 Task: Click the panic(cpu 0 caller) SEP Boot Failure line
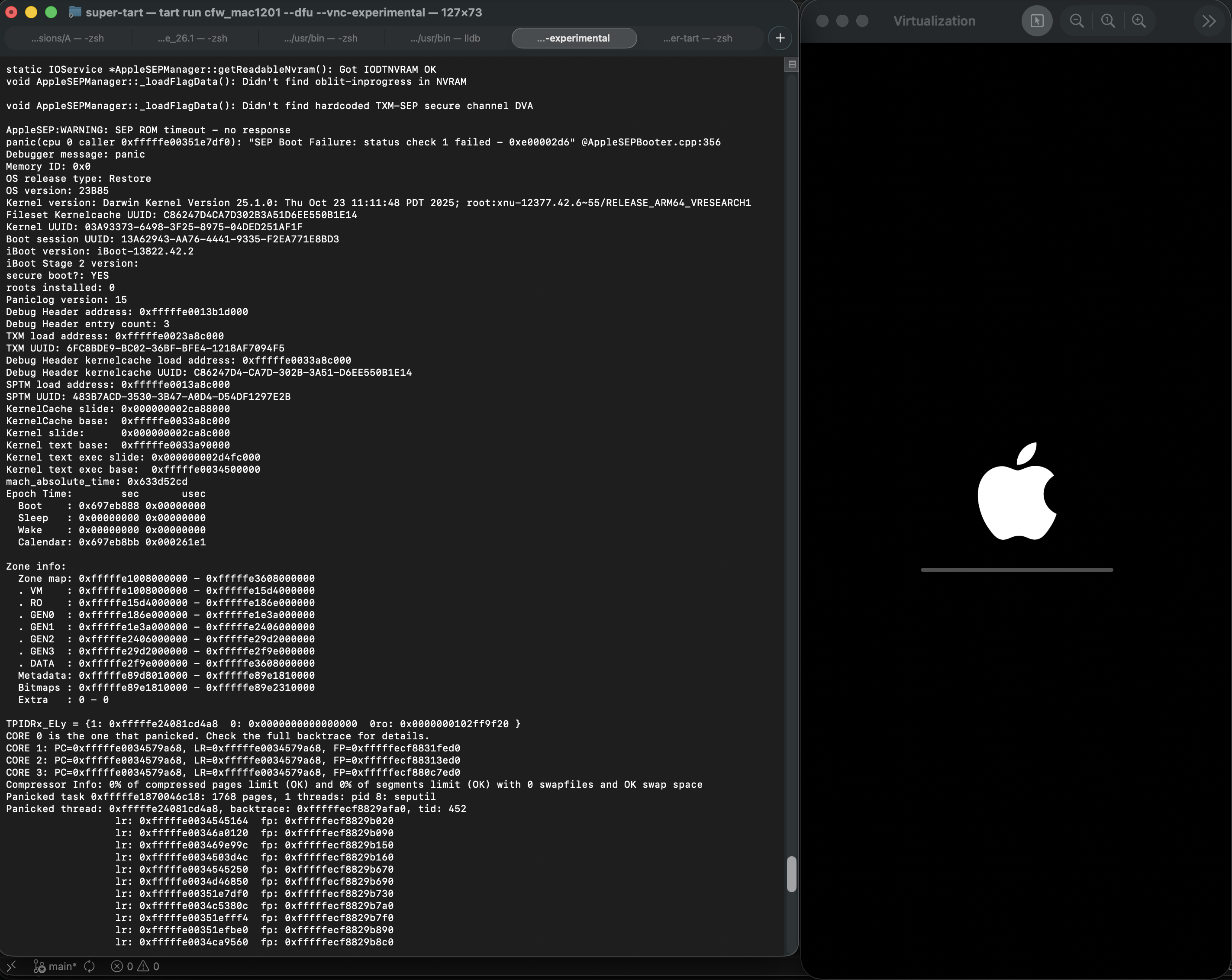click(364, 142)
